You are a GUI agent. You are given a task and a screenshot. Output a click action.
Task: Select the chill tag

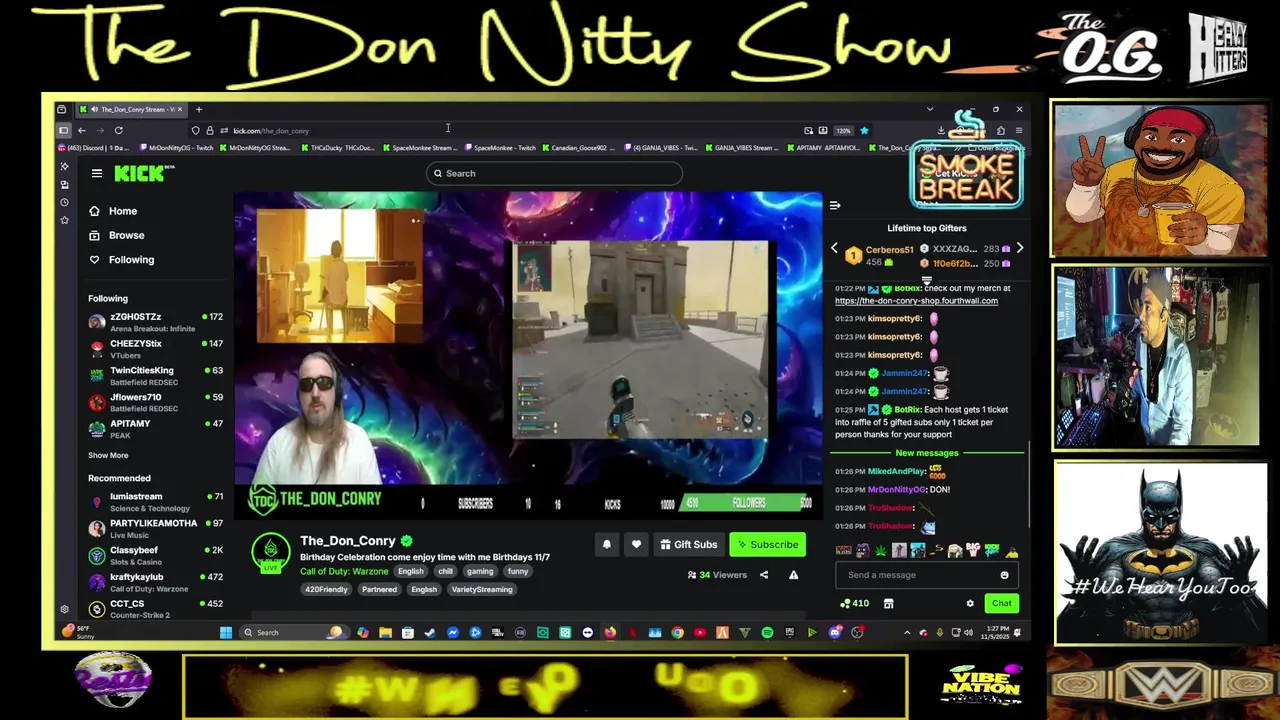coord(445,572)
